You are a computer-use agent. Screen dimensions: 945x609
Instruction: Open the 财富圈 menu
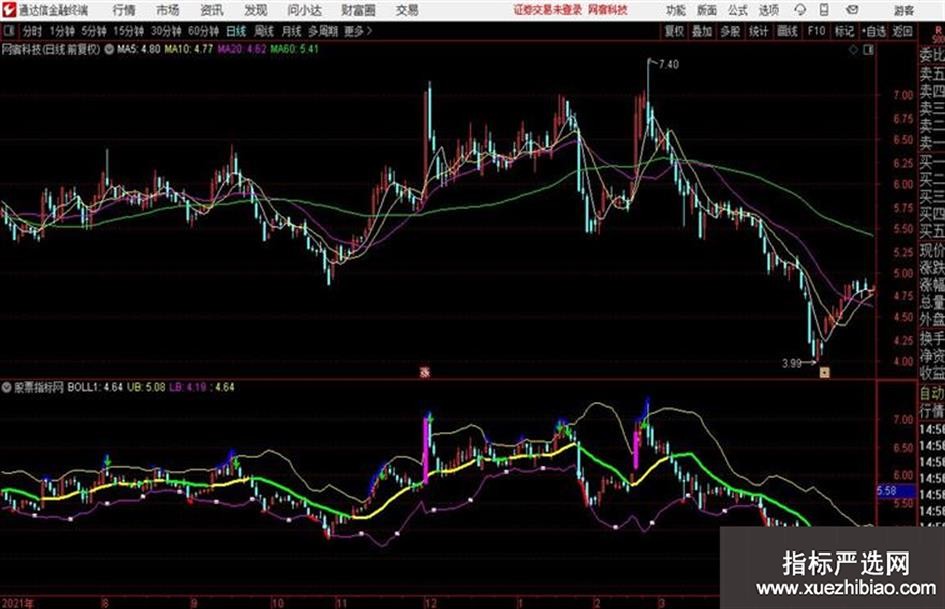point(358,10)
